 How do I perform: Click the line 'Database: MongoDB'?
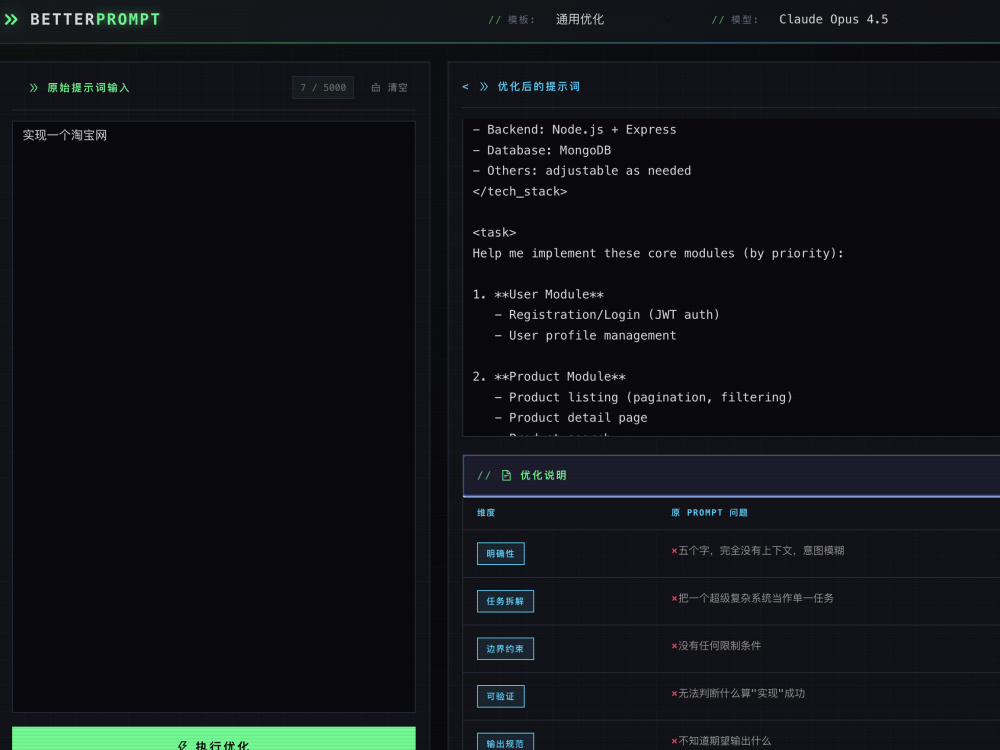[541, 151]
